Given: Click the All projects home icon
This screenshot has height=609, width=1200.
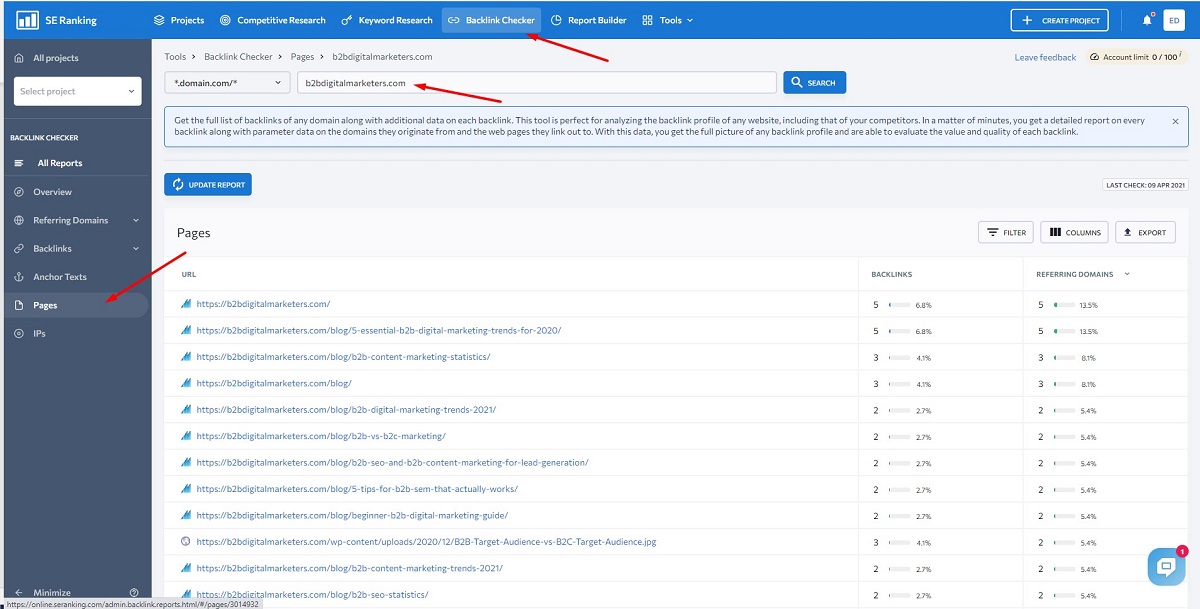Looking at the screenshot, I should click(19, 58).
